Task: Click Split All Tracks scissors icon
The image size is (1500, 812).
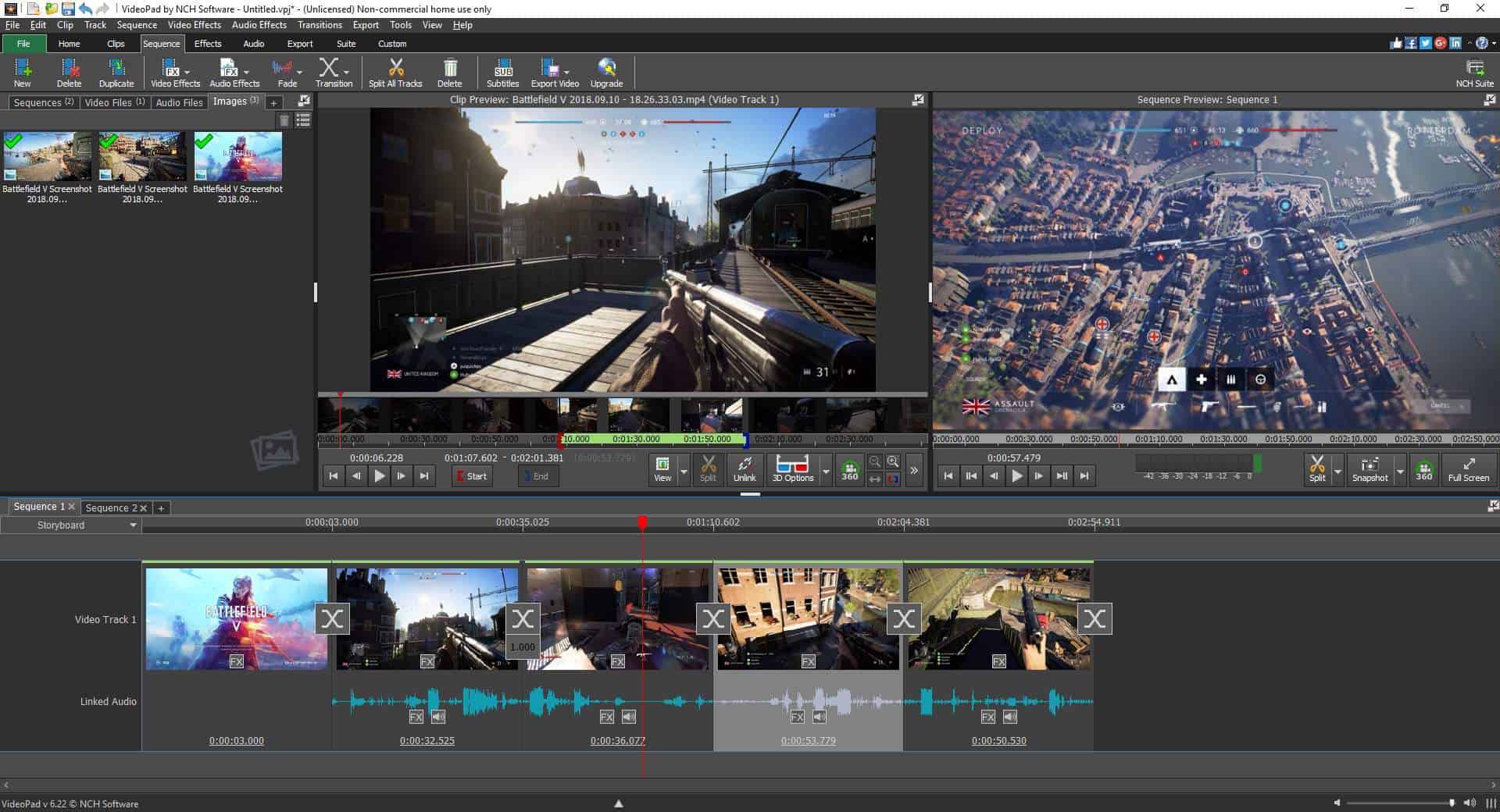Action: [x=395, y=68]
